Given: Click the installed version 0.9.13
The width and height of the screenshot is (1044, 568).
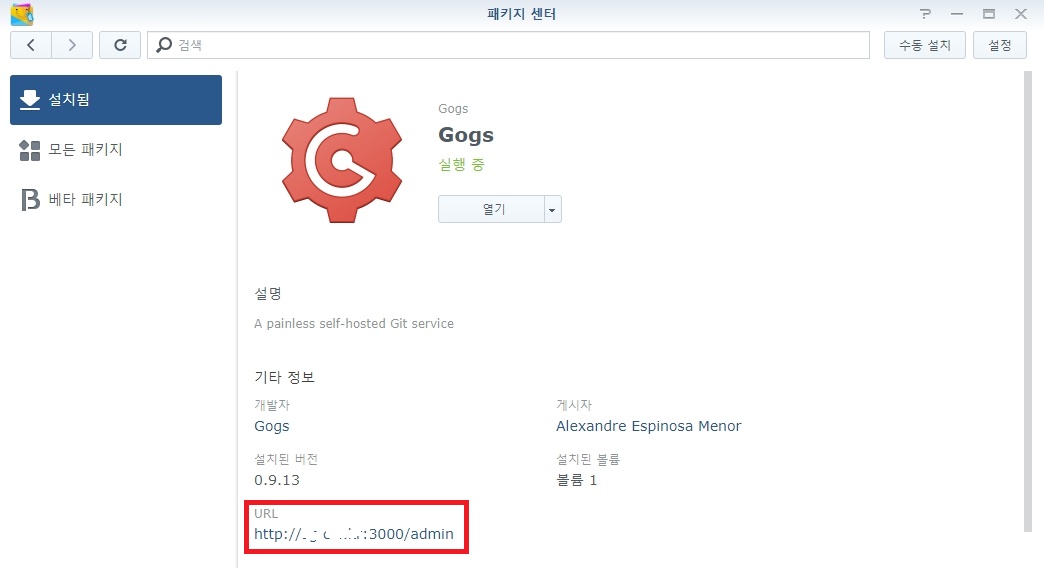Looking at the screenshot, I should [x=277, y=480].
